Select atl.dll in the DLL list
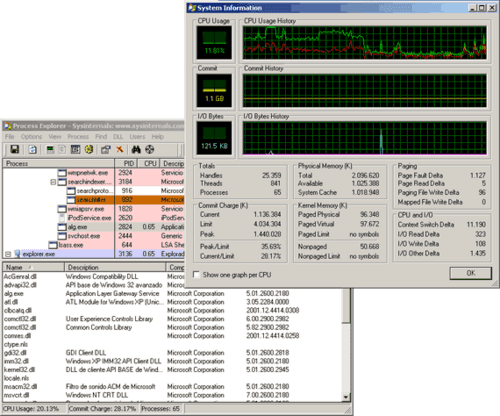The image size is (500, 416). (11, 302)
